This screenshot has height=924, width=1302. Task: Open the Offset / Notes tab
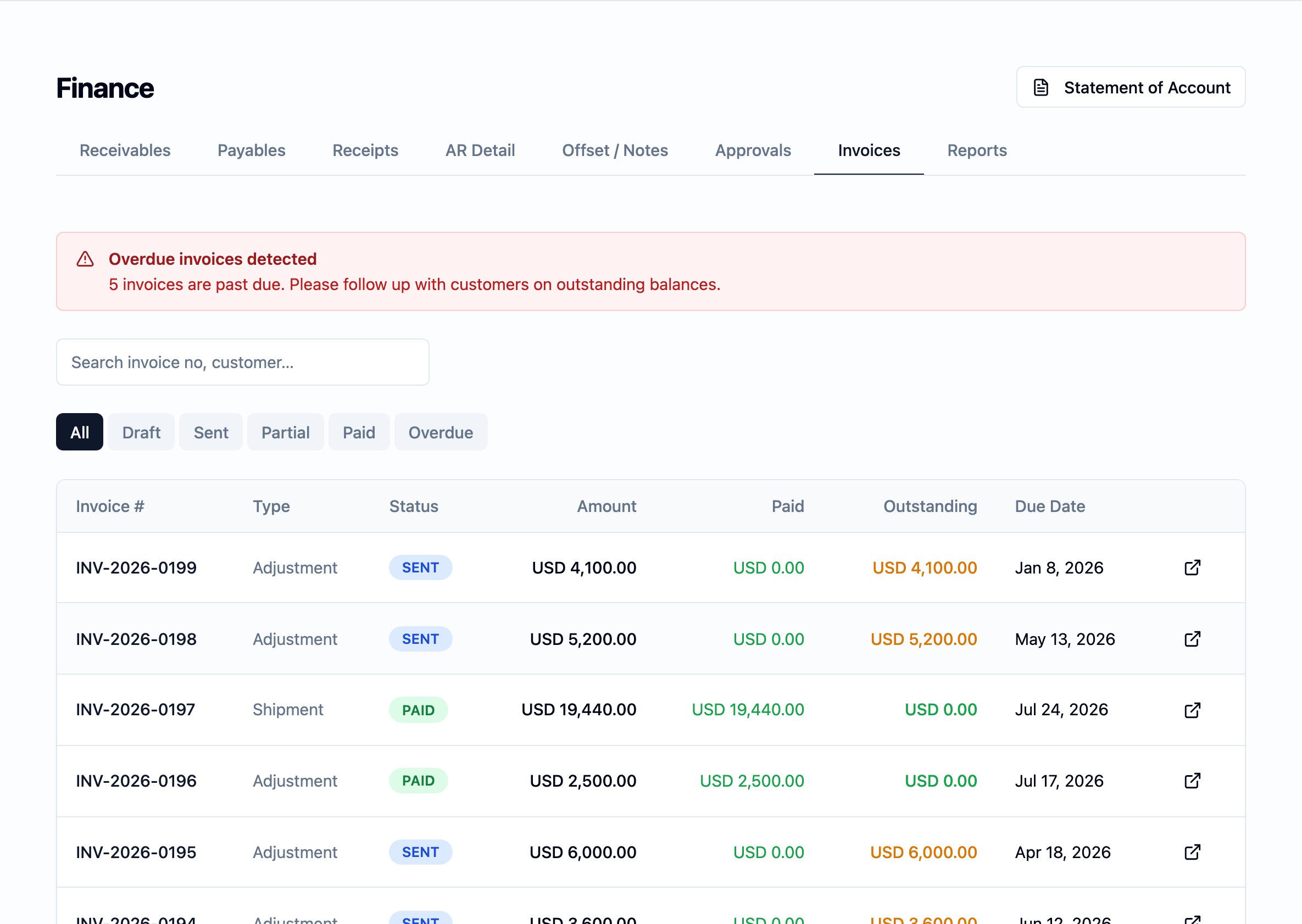615,150
